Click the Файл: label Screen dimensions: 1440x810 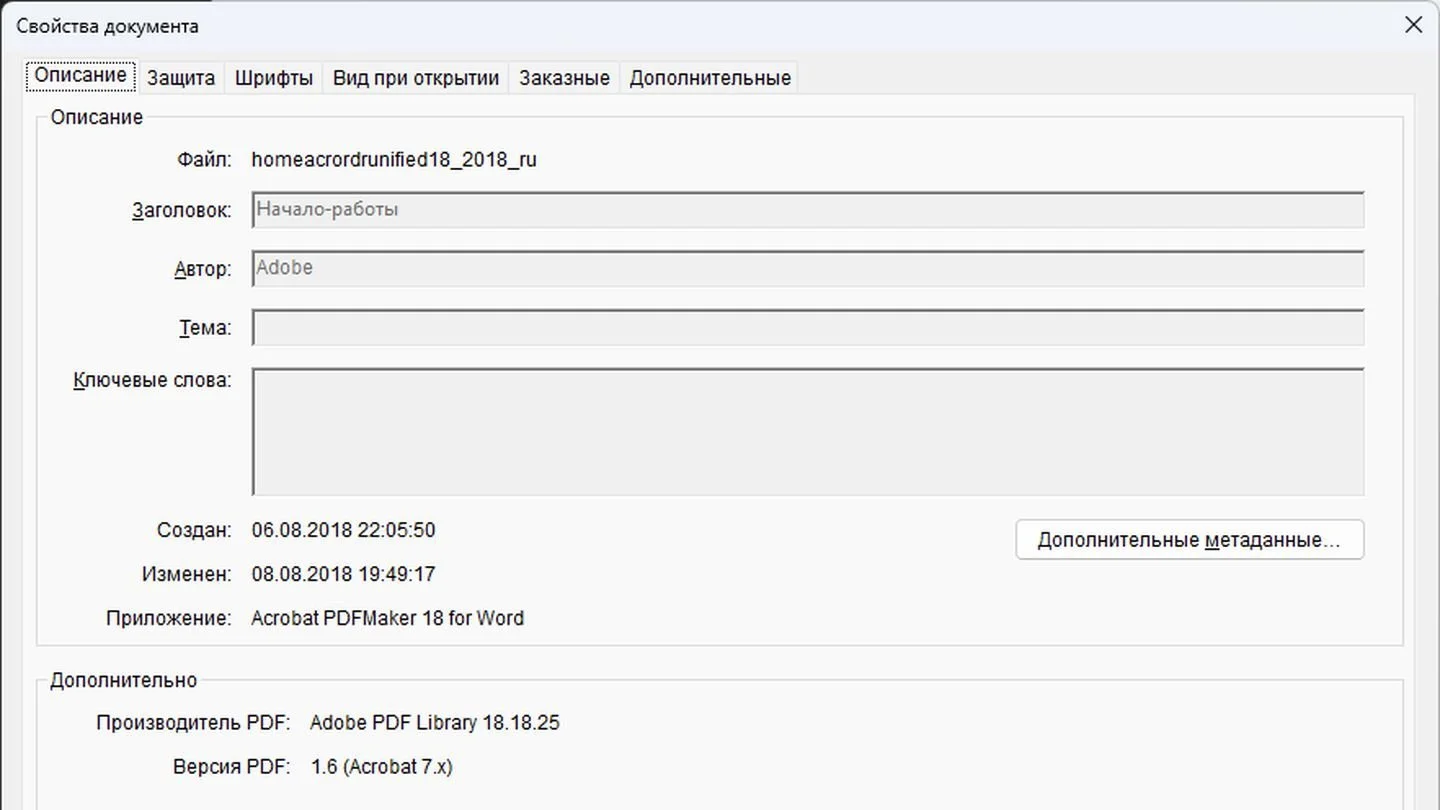coord(204,160)
